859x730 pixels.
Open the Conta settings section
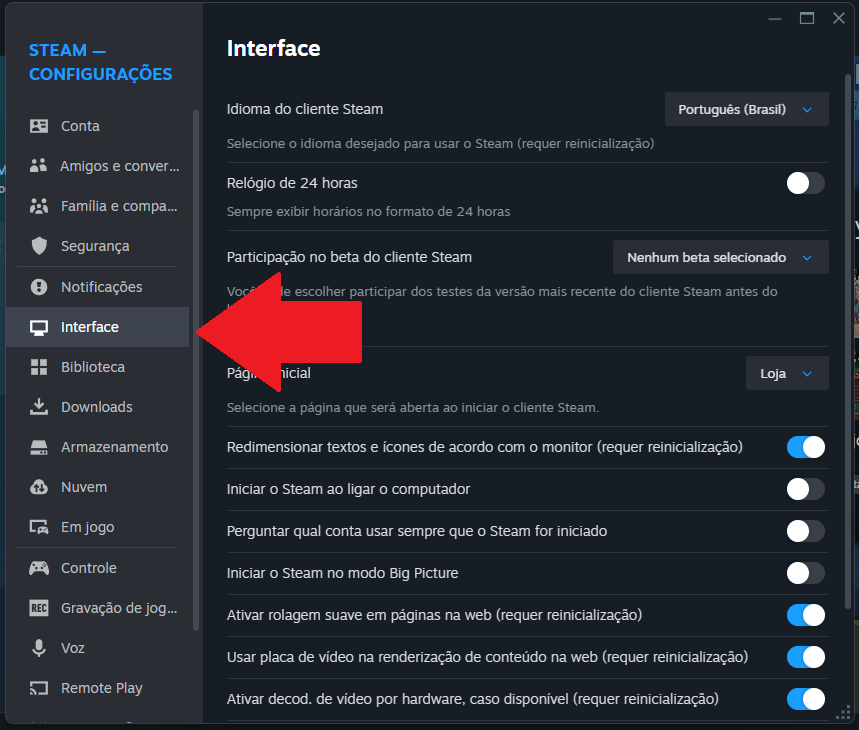(x=81, y=126)
